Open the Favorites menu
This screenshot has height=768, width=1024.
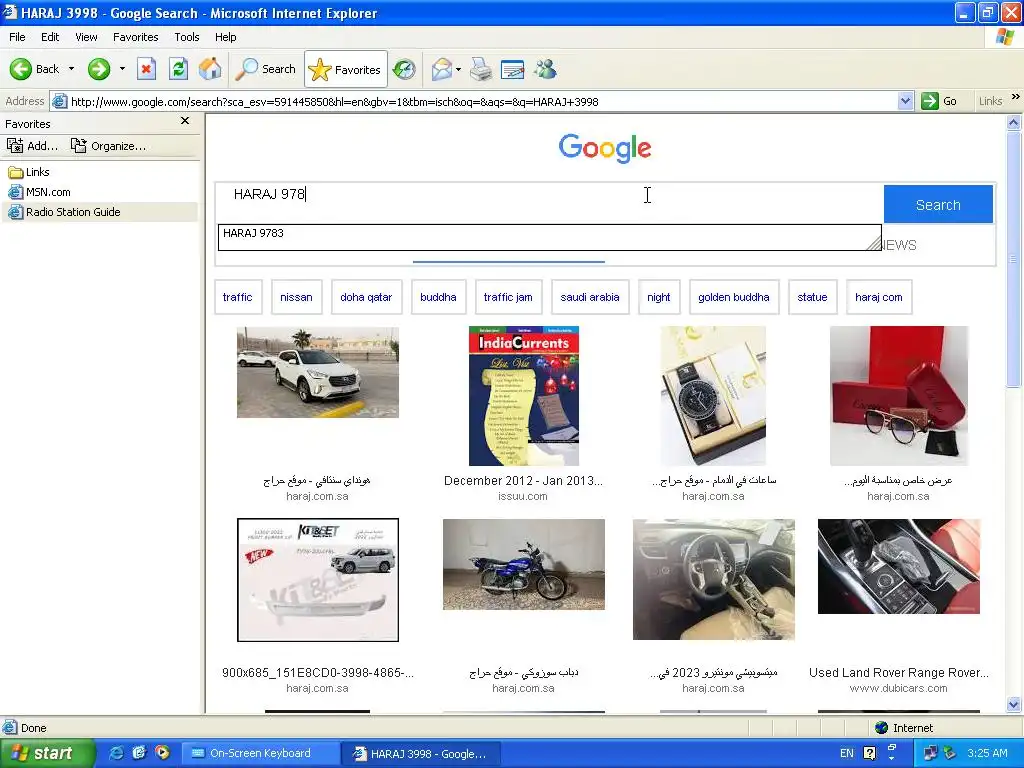tap(135, 37)
